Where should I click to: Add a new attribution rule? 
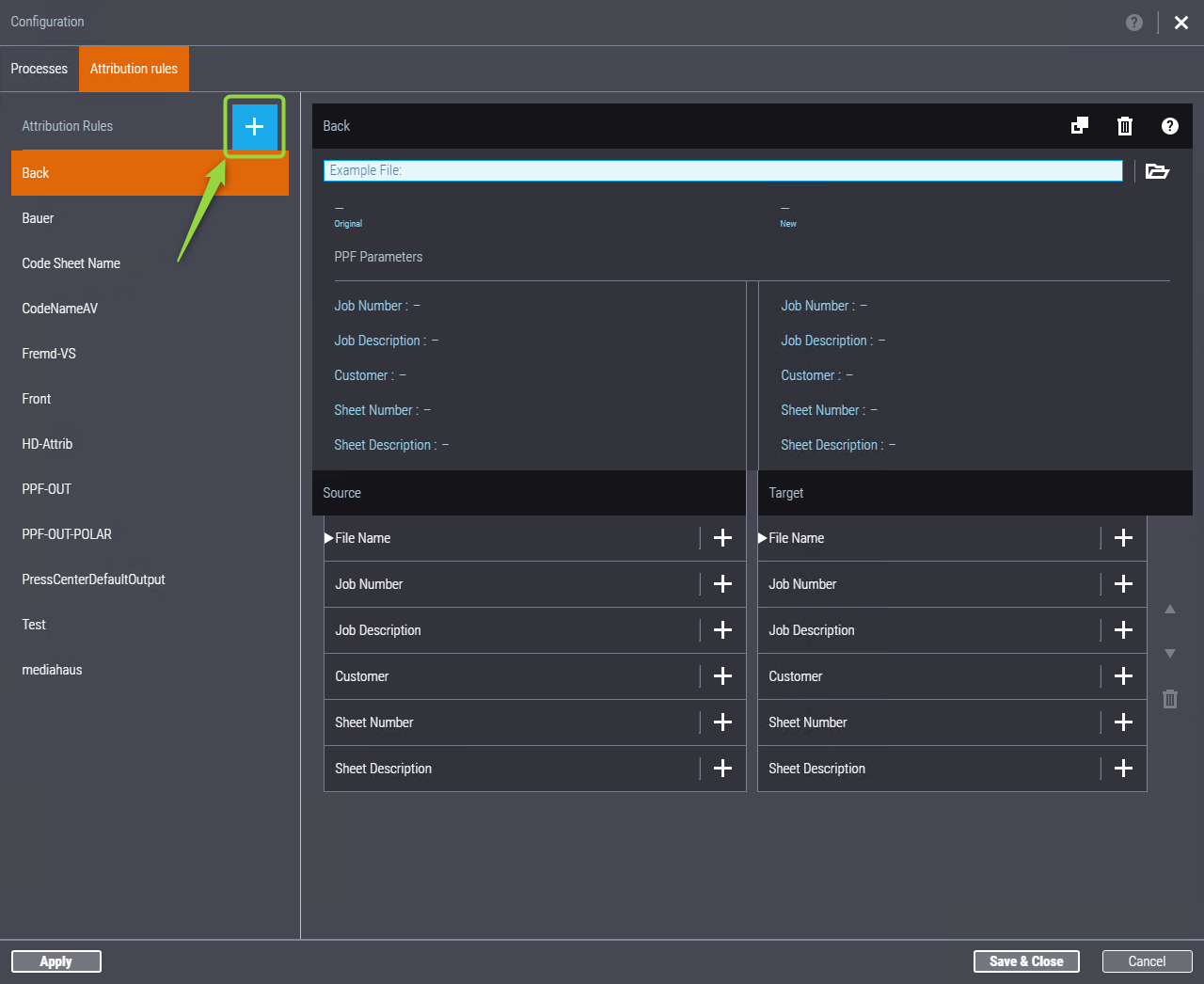(x=254, y=126)
